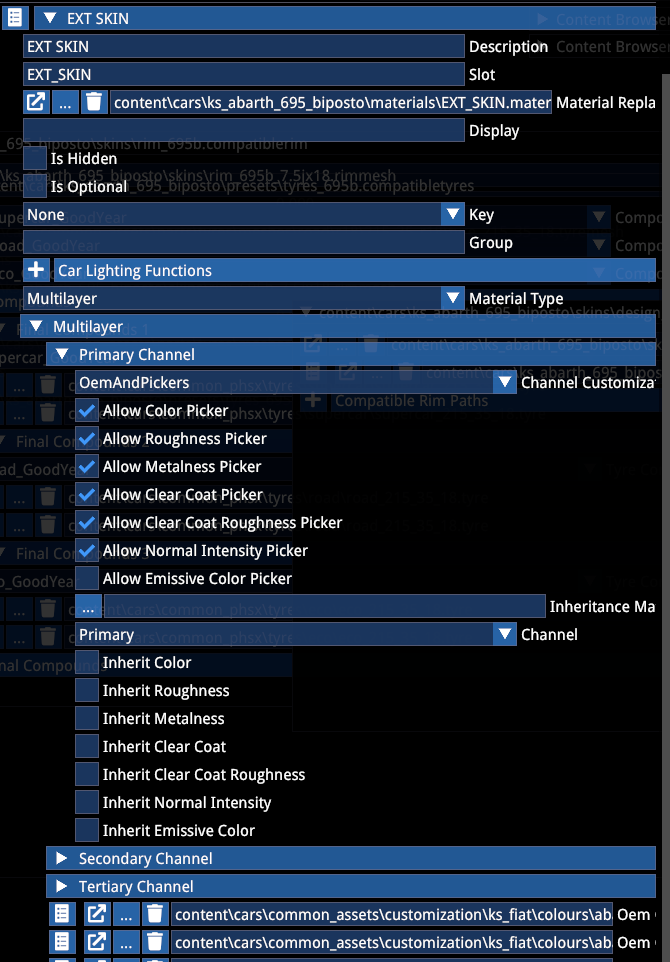Uncheck Allow Metalness Picker

[87, 467]
